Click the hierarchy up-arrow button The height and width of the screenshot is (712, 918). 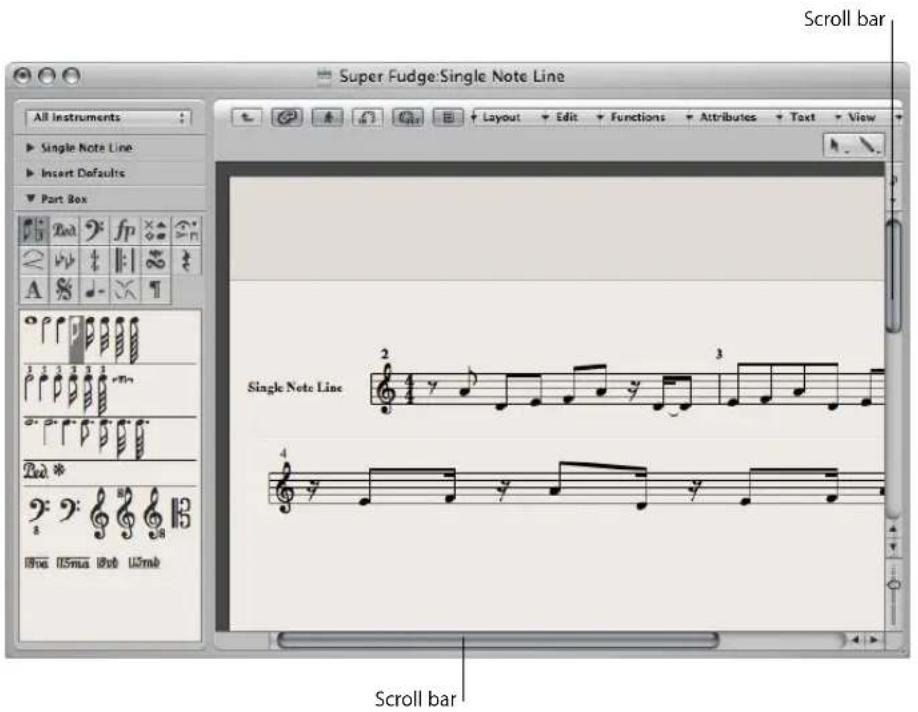(247, 117)
